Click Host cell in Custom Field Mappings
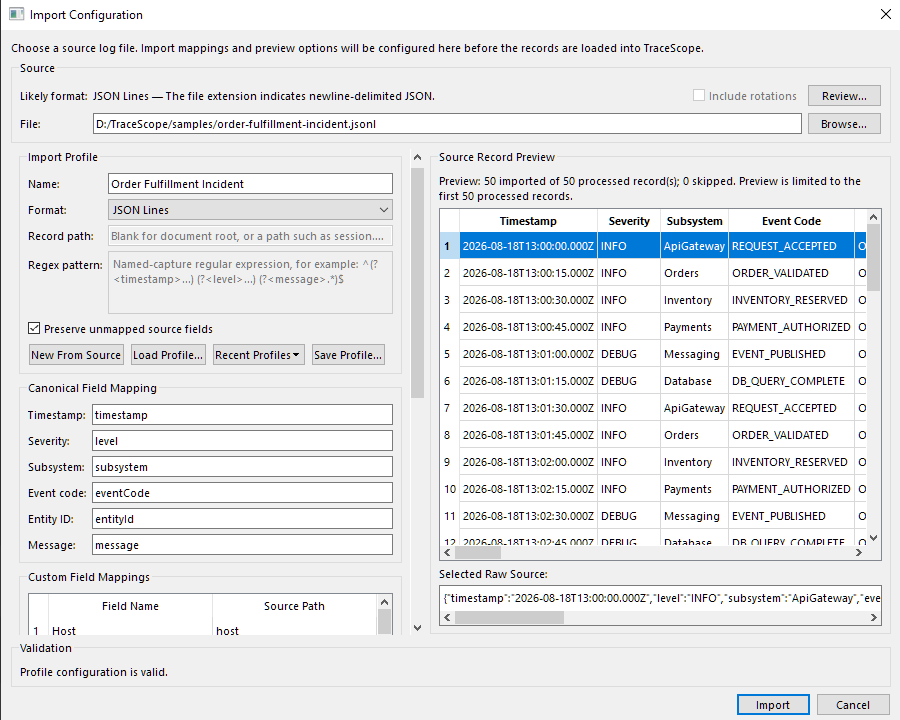The image size is (900, 720). tap(130, 630)
